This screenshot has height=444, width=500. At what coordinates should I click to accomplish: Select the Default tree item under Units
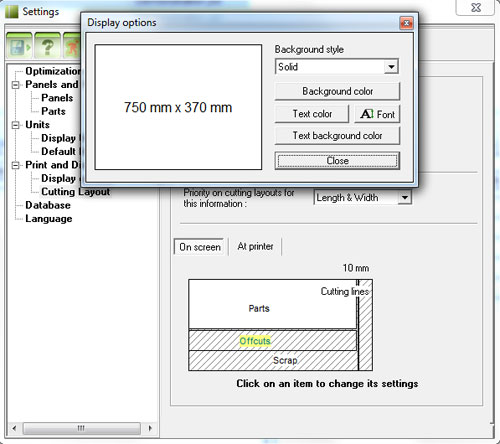point(59,151)
